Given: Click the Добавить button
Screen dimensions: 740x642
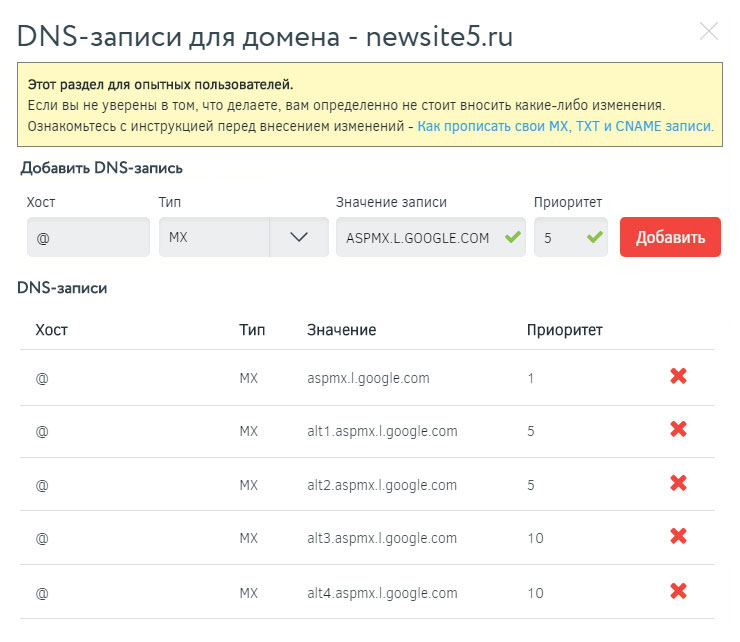Looking at the screenshot, I should 670,238.
